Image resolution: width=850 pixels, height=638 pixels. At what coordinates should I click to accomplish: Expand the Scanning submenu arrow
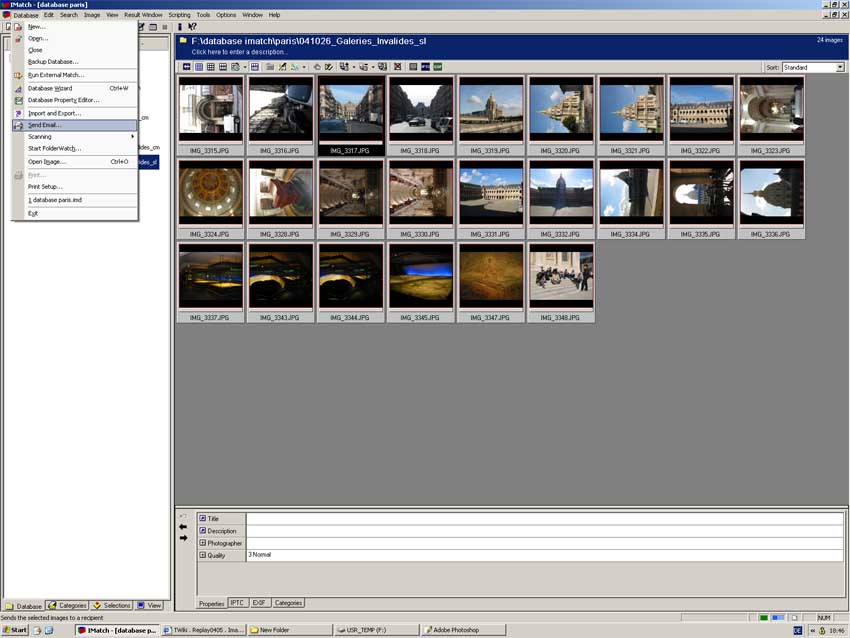132,137
